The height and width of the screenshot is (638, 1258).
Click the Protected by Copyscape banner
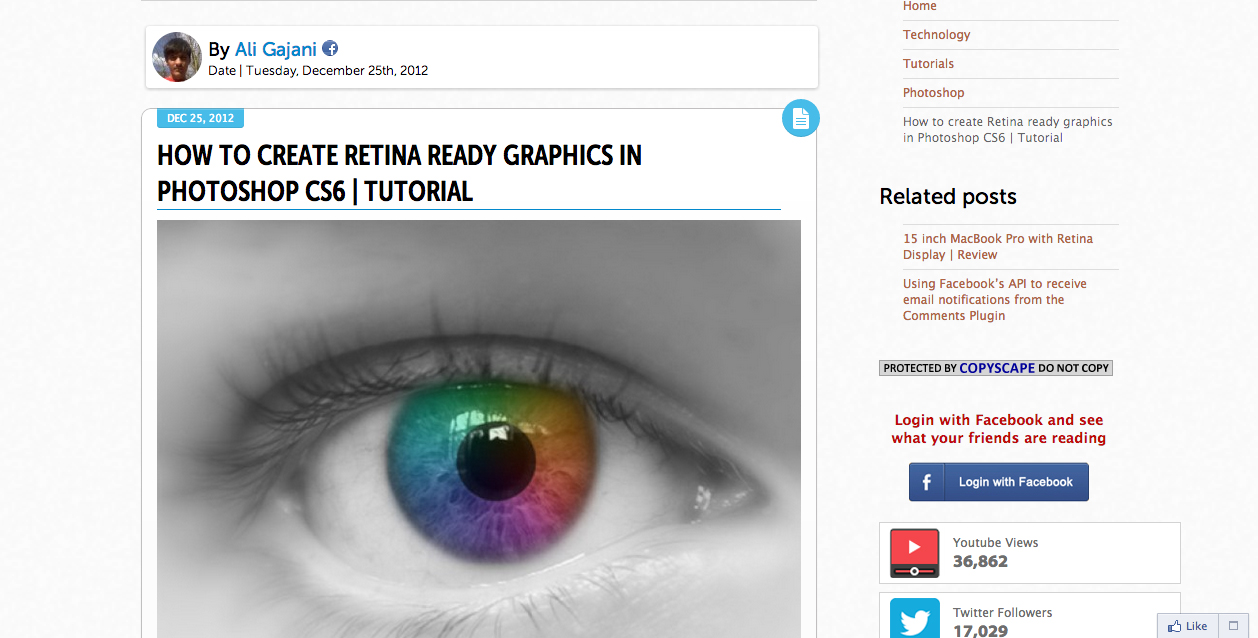pyautogui.click(x=996, y=368)
